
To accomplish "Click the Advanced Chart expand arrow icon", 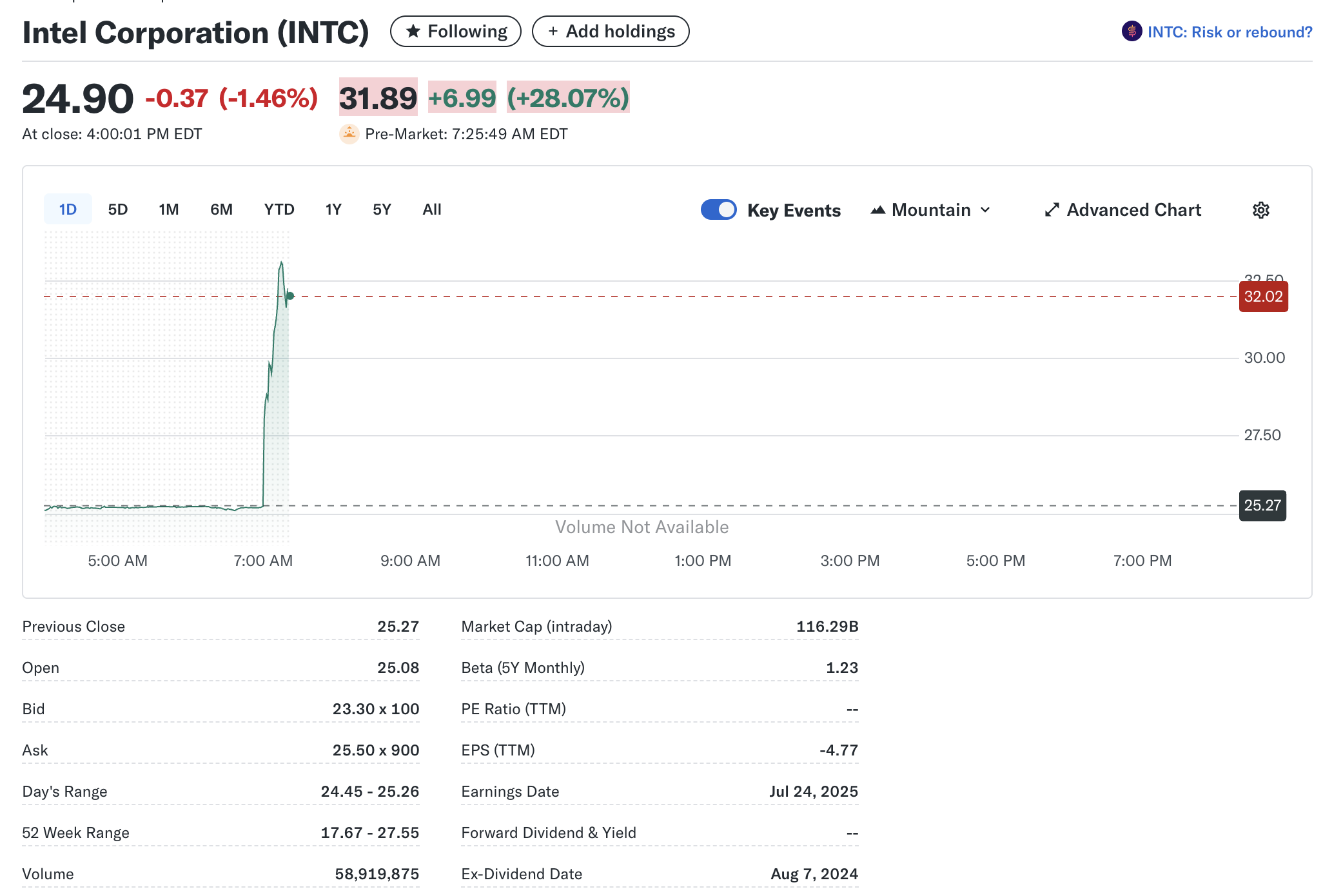I will pos(1052,210).
